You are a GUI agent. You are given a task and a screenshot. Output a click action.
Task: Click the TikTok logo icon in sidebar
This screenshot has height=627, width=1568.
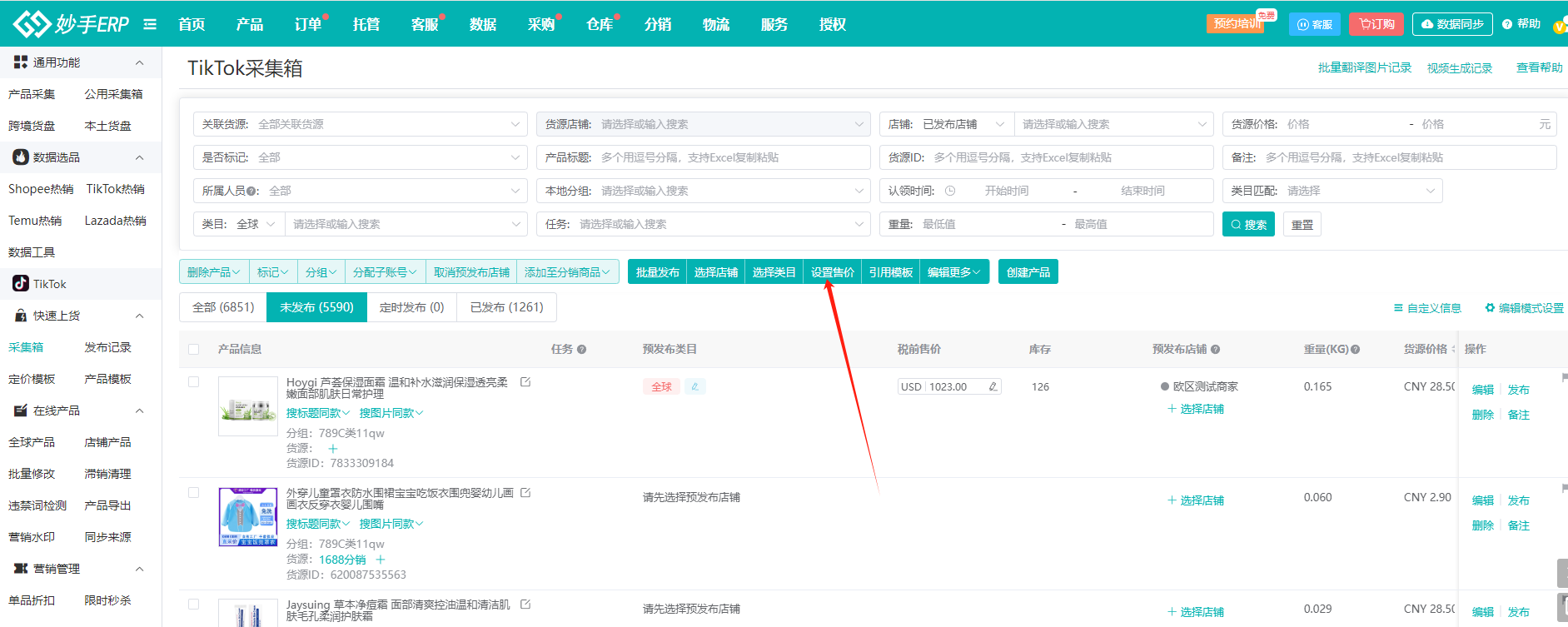(x=21, y=284)
